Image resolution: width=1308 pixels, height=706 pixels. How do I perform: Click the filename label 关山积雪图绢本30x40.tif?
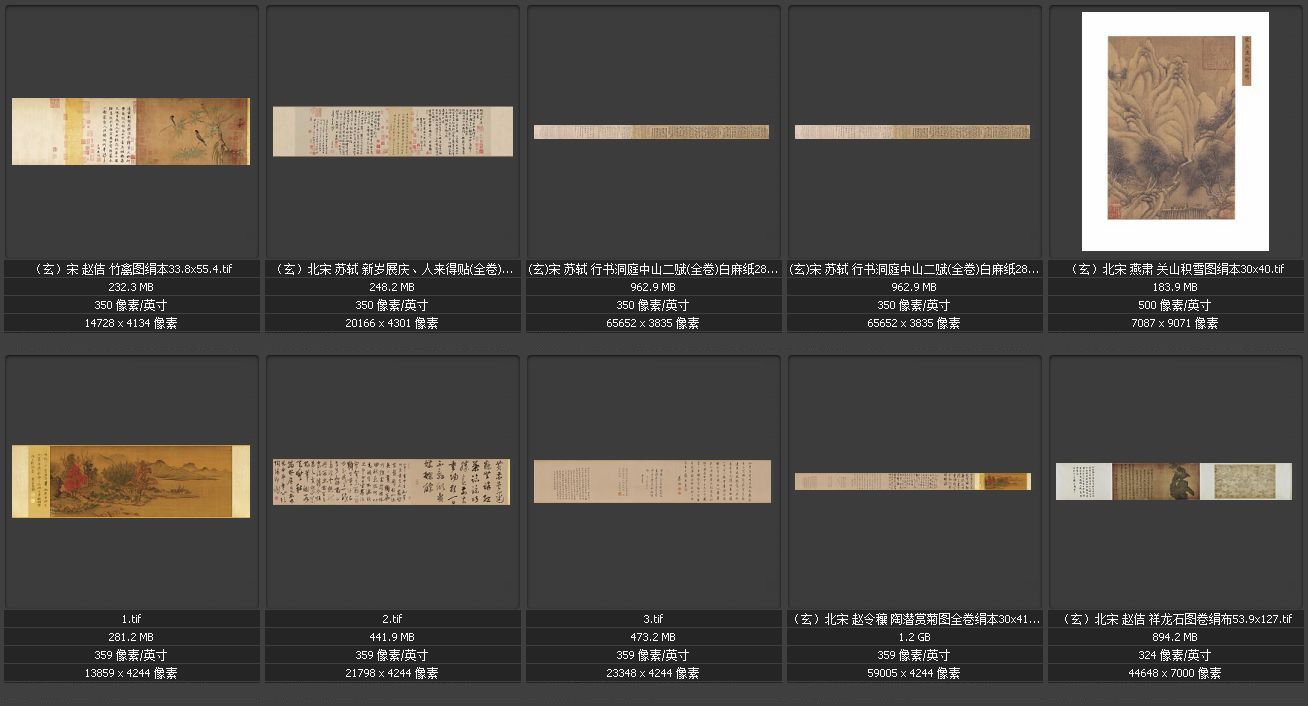pyautogui.click(x=1176, y=269)
